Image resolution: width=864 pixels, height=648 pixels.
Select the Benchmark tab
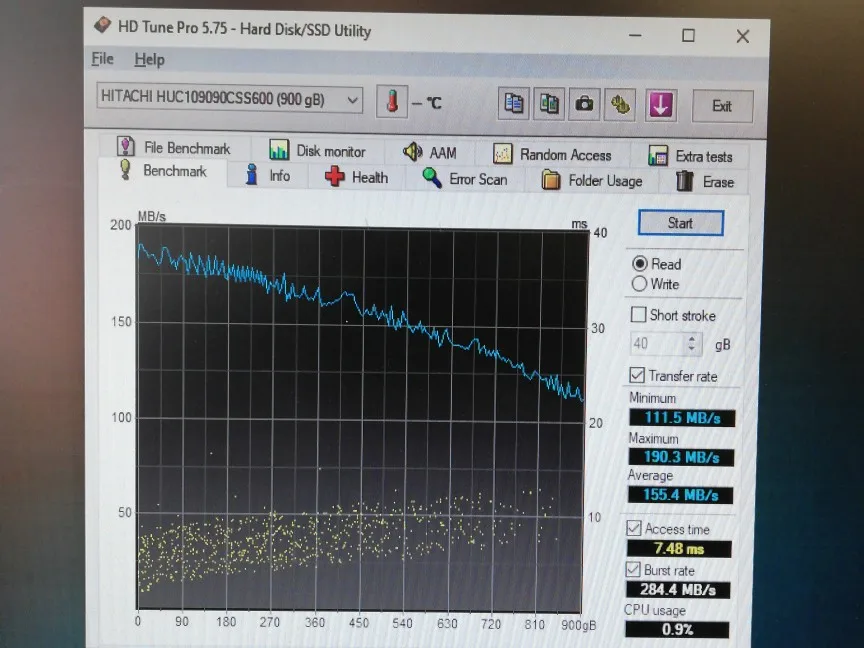point(163,171)
